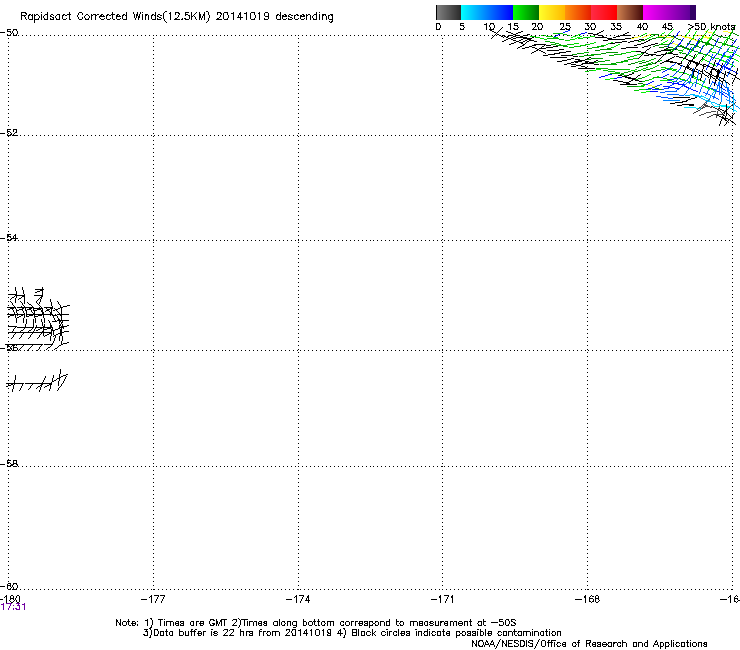Click the black wind barb cluster between -54 and -56
Screen dimensions: 740x650
[x=38, y=319]
